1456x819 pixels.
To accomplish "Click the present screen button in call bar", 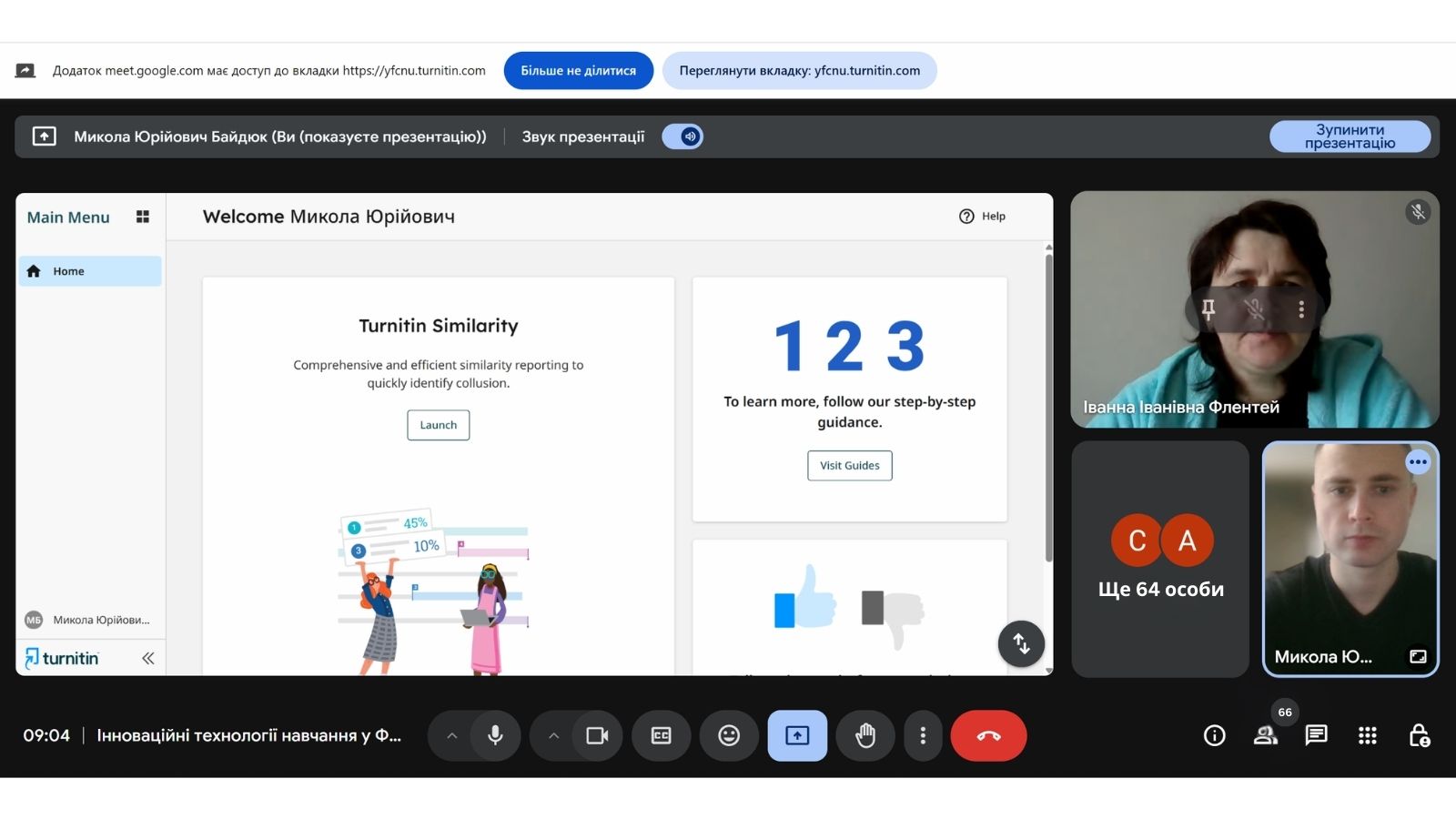I will tap(797, 735).
